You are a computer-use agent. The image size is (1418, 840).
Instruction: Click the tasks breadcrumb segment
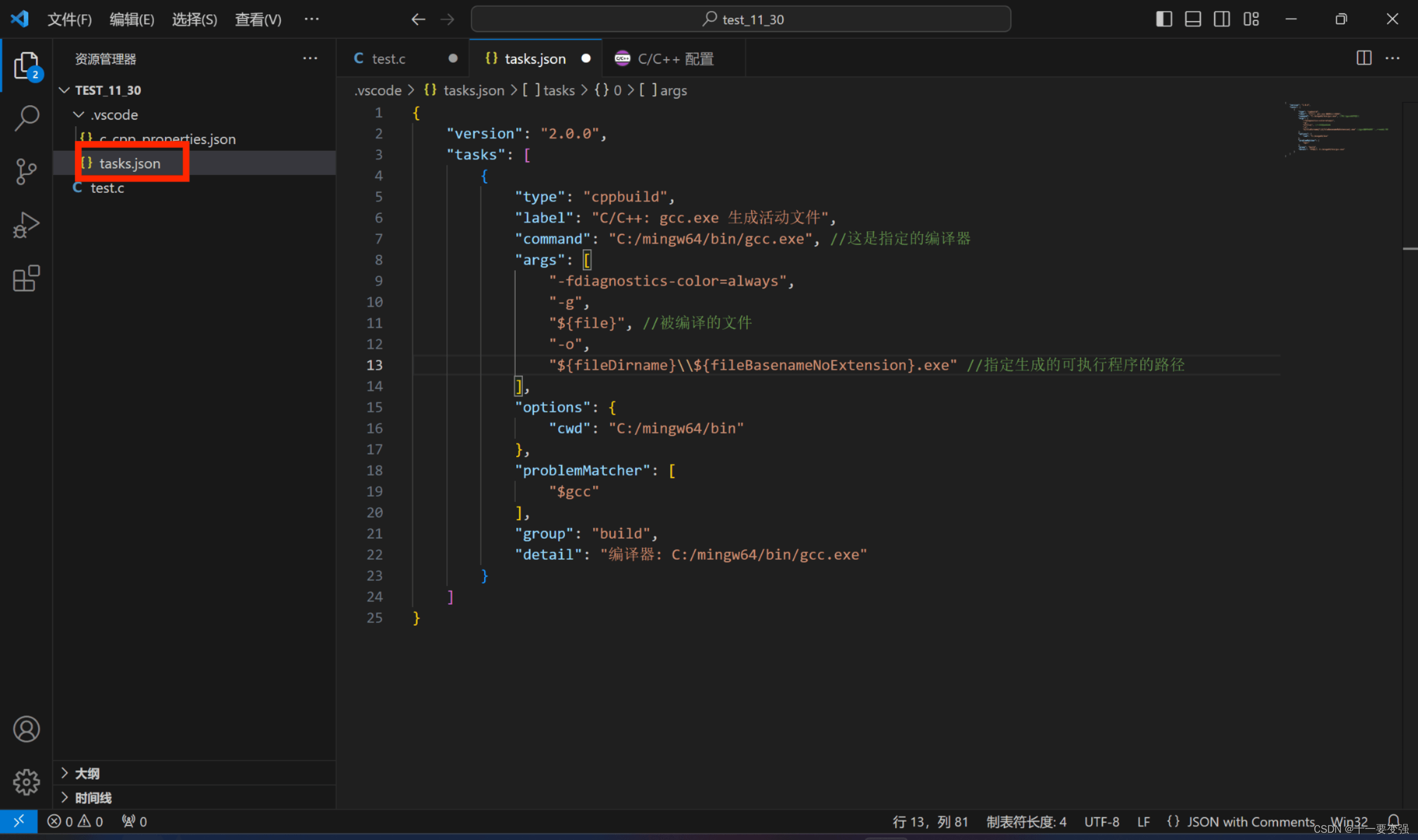[548, 90]
